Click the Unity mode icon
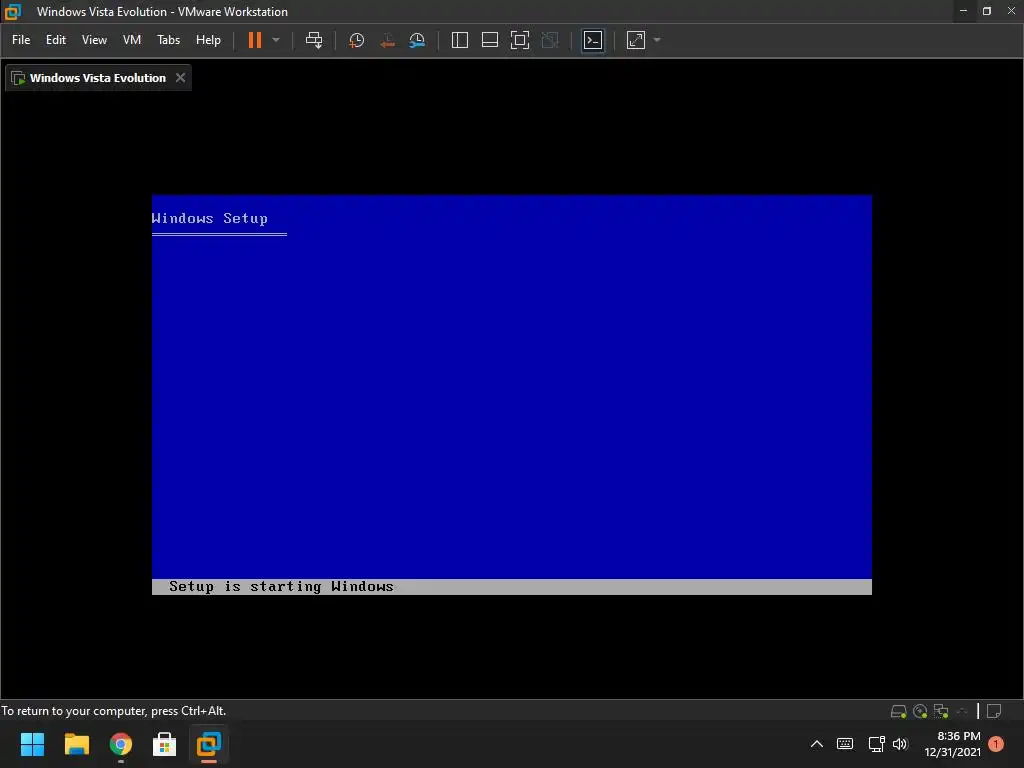 tap(551, 40)
